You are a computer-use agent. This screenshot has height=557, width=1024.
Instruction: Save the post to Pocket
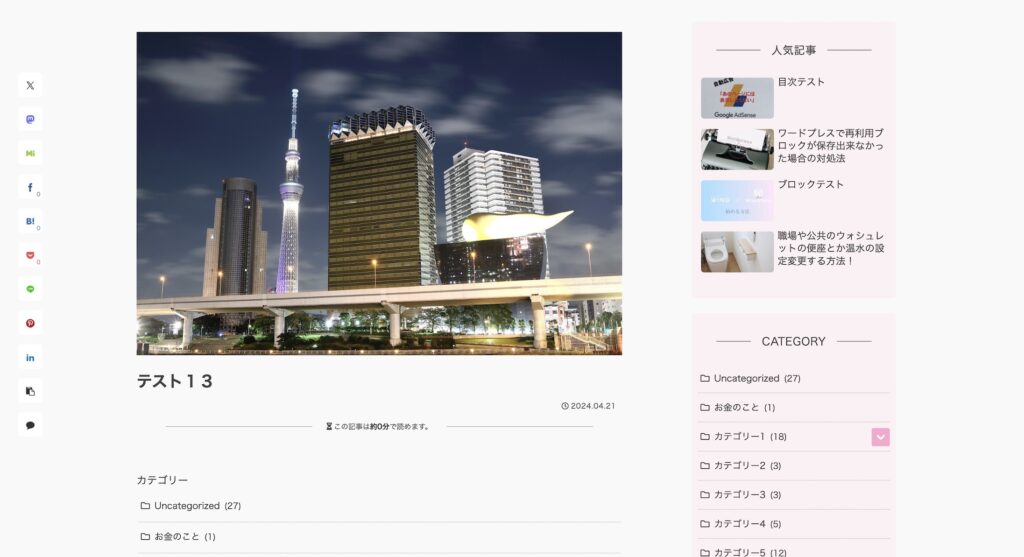tap(30, 255)
